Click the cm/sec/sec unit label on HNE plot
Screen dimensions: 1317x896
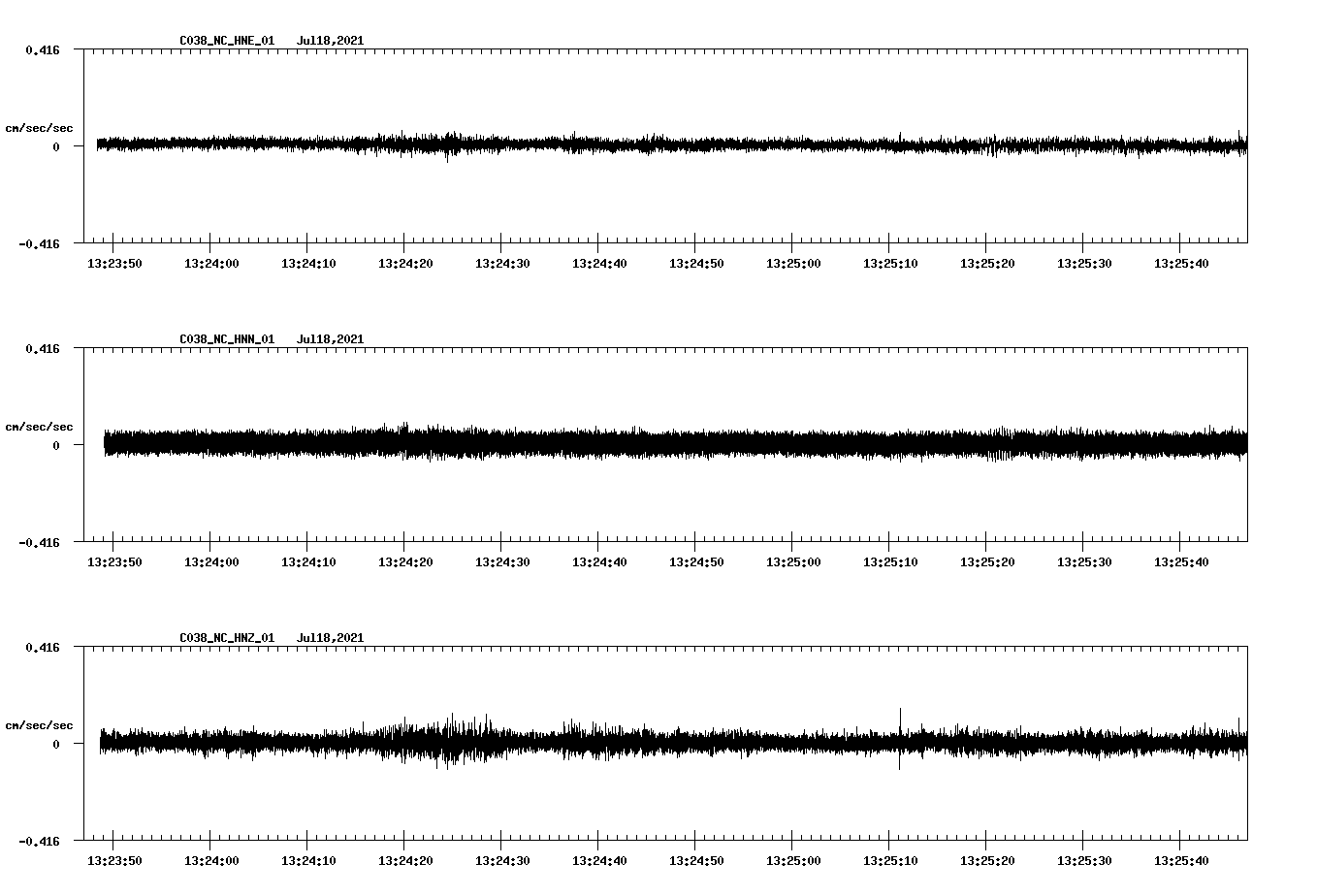click(39, 128)
